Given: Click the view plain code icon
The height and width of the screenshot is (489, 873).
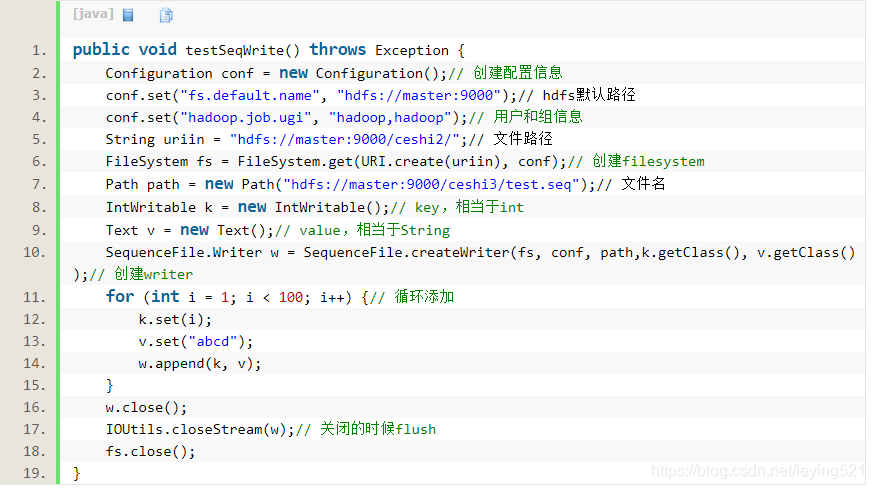Looking at the screenshot, I should (129, 16).
